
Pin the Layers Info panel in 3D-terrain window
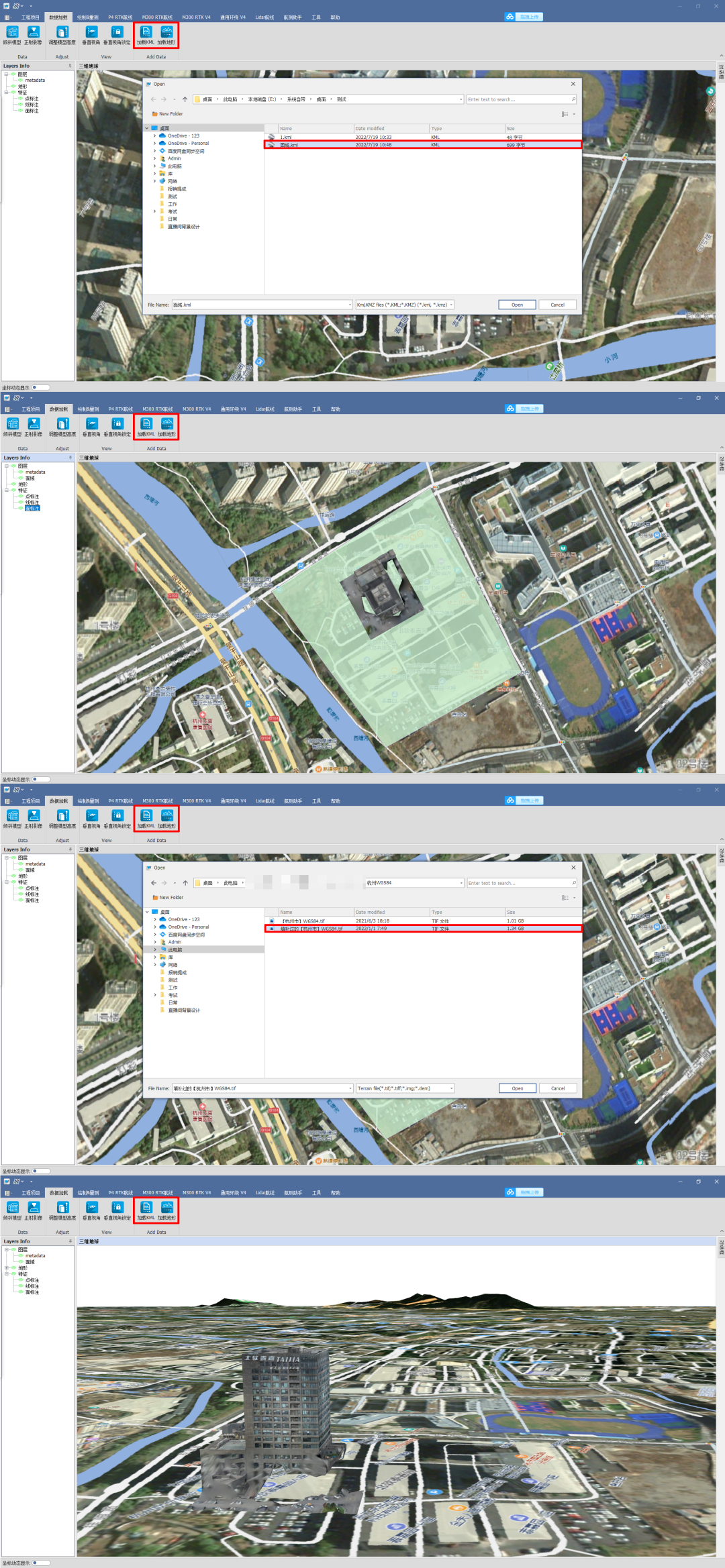tap(70, 1241)
